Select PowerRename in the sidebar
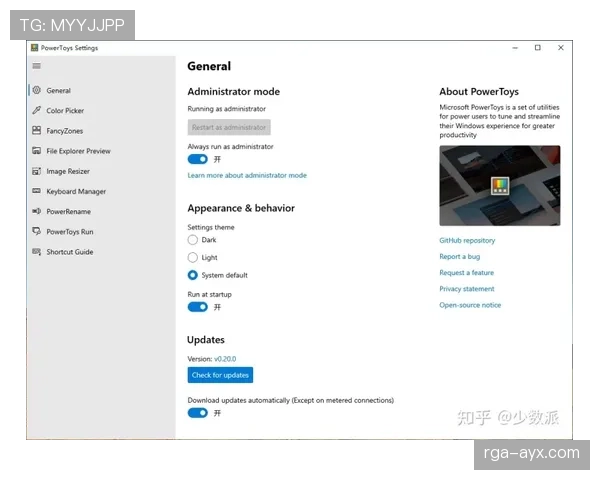 [x=101, y=212]
